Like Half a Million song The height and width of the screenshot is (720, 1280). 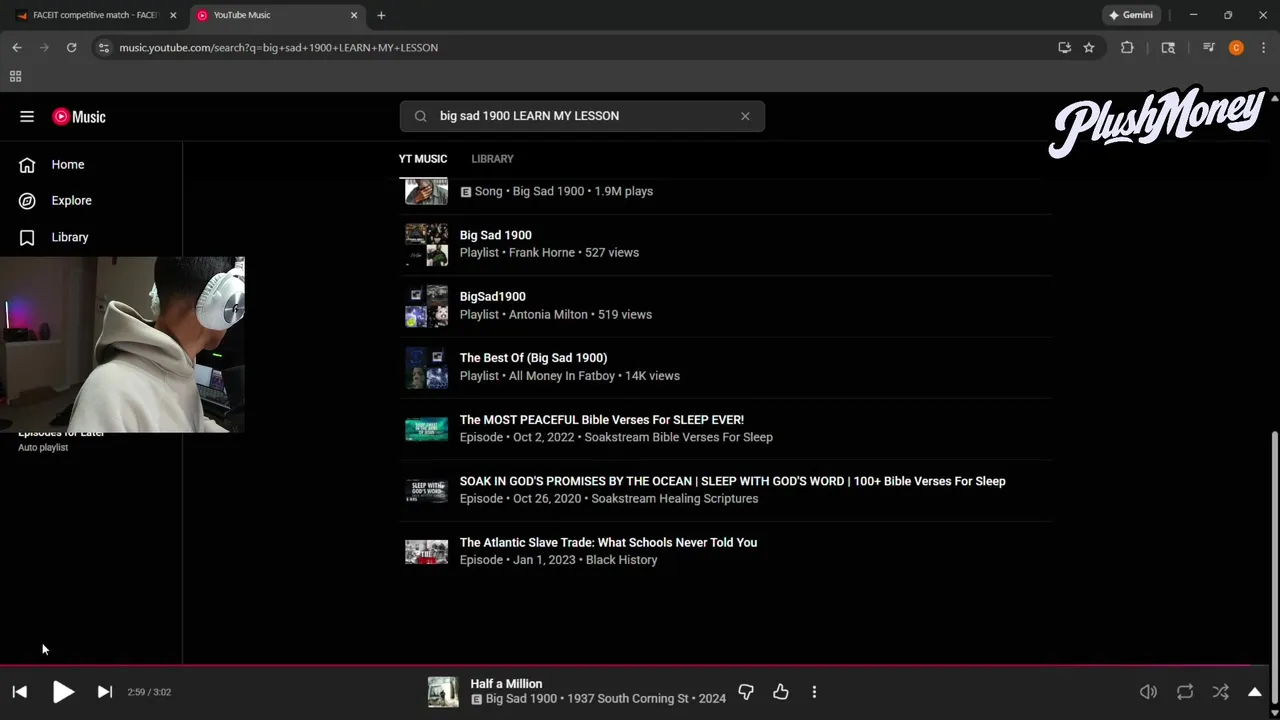tap(781, 692)
